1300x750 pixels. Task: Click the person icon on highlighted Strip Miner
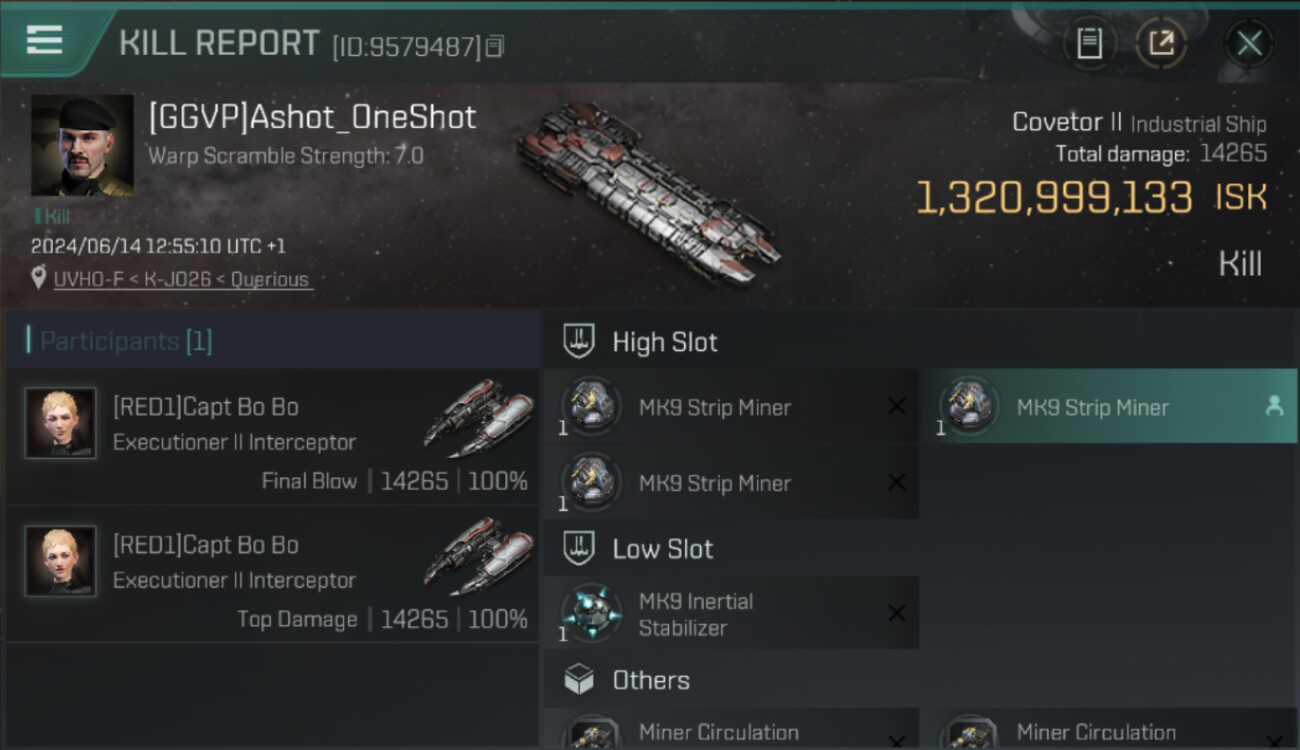pyautogui.click(x=1274, y=406)
